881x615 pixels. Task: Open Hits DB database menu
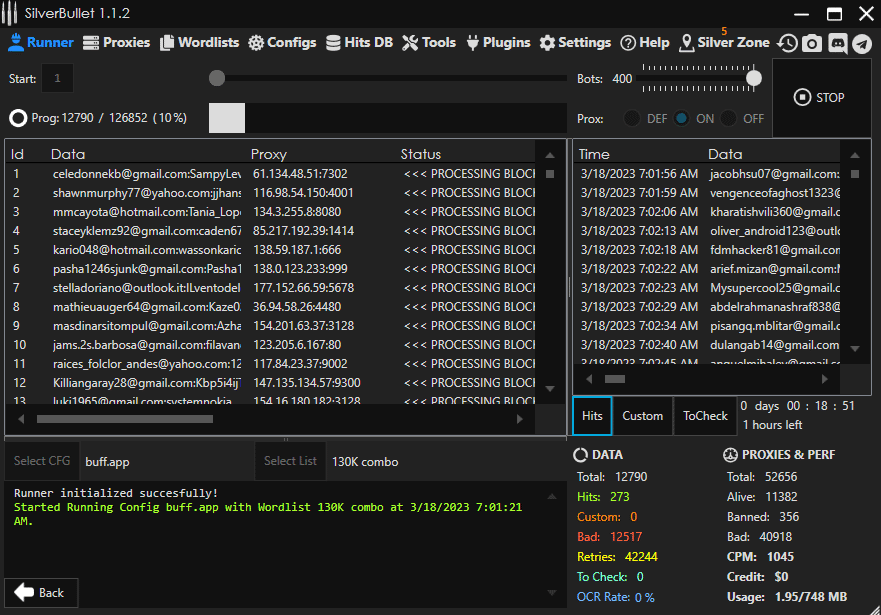[358, 43]
